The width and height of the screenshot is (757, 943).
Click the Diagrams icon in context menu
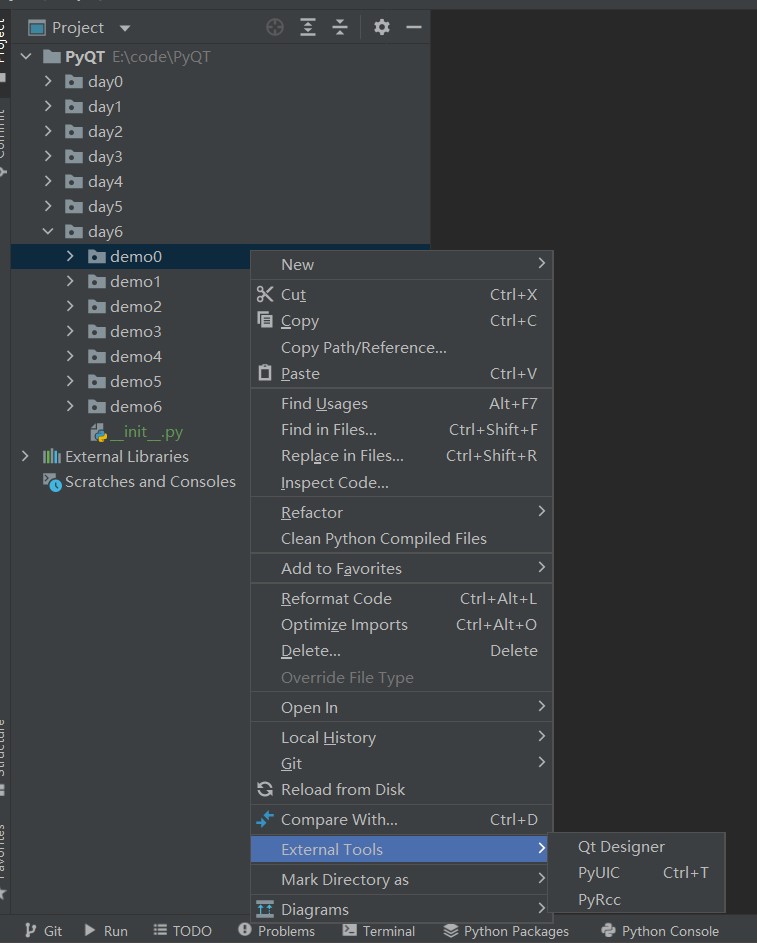click(265, 909)
